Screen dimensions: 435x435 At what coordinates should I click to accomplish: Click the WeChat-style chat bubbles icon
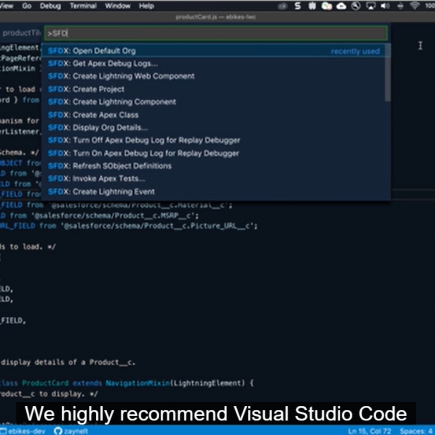point(327,6)
